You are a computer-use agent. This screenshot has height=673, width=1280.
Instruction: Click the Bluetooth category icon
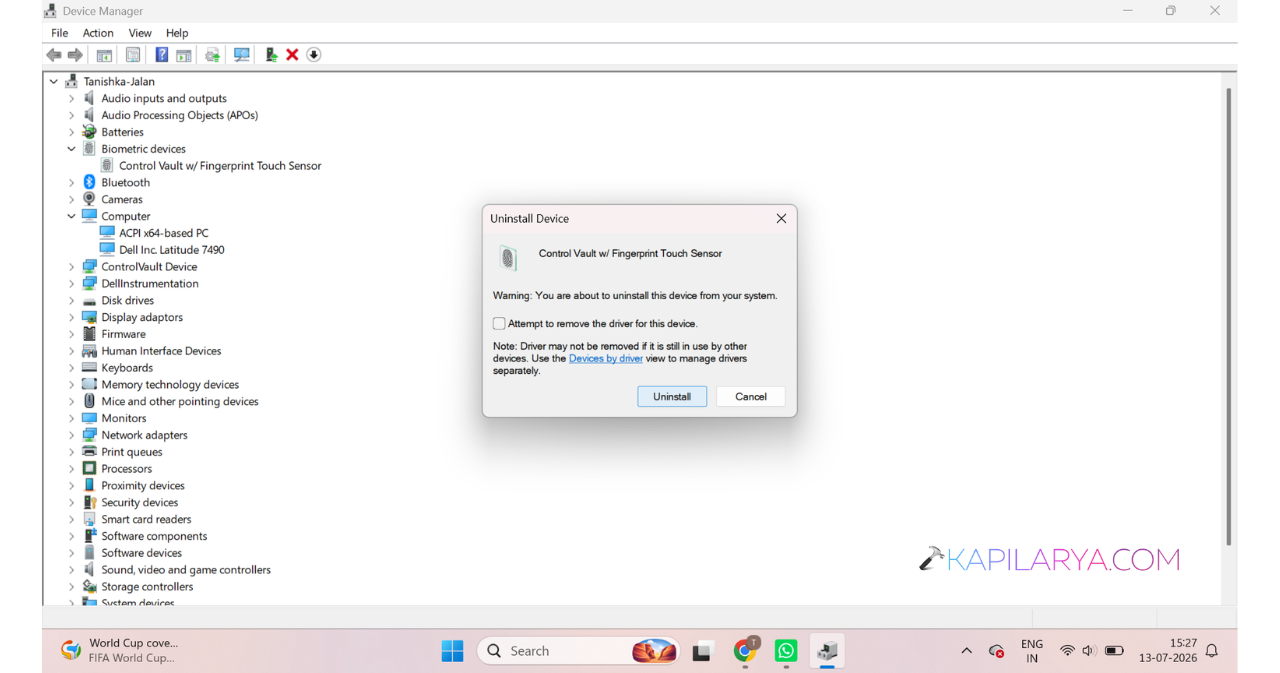(89, 182)
